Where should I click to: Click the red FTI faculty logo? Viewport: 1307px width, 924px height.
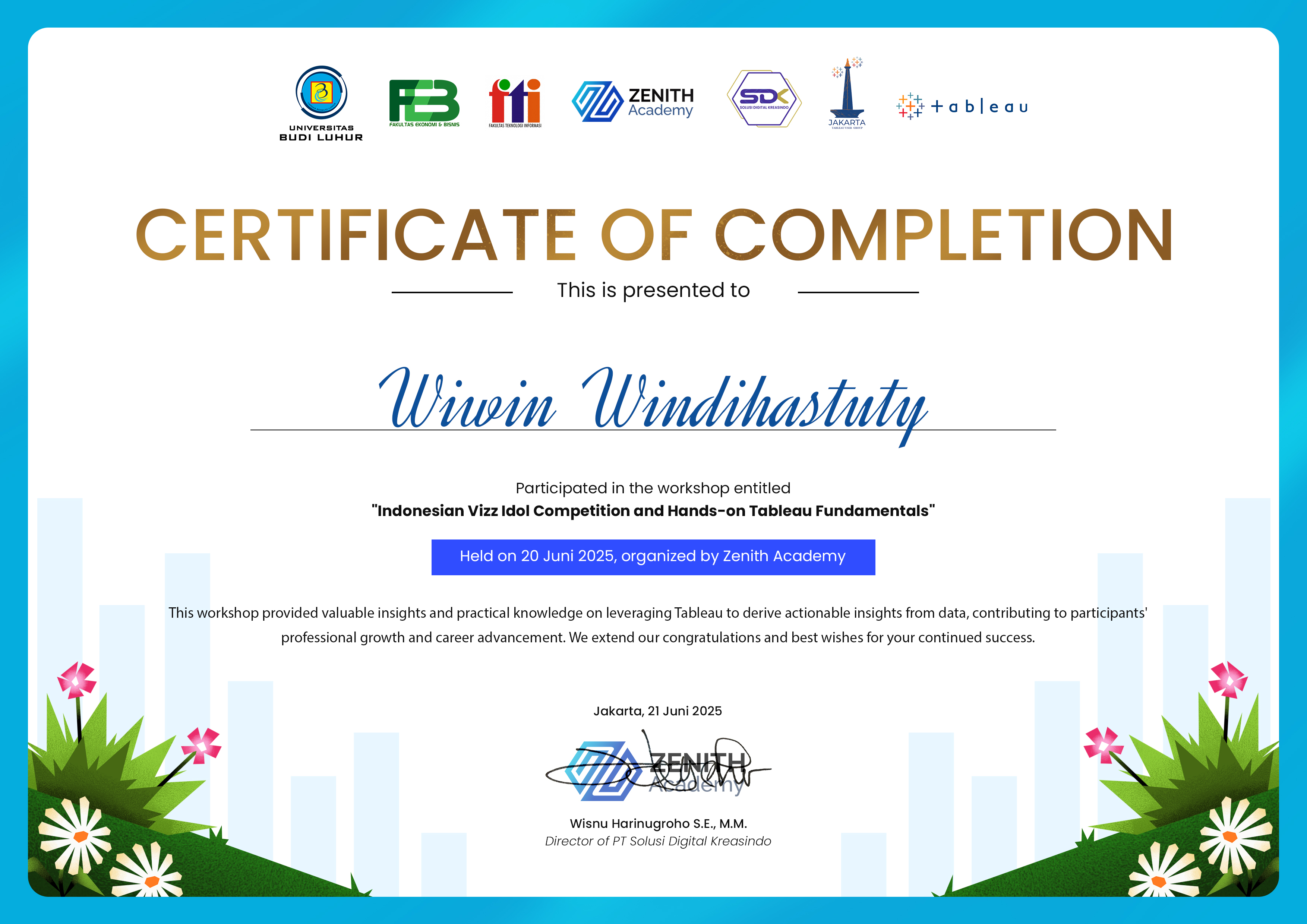point(515,102)
